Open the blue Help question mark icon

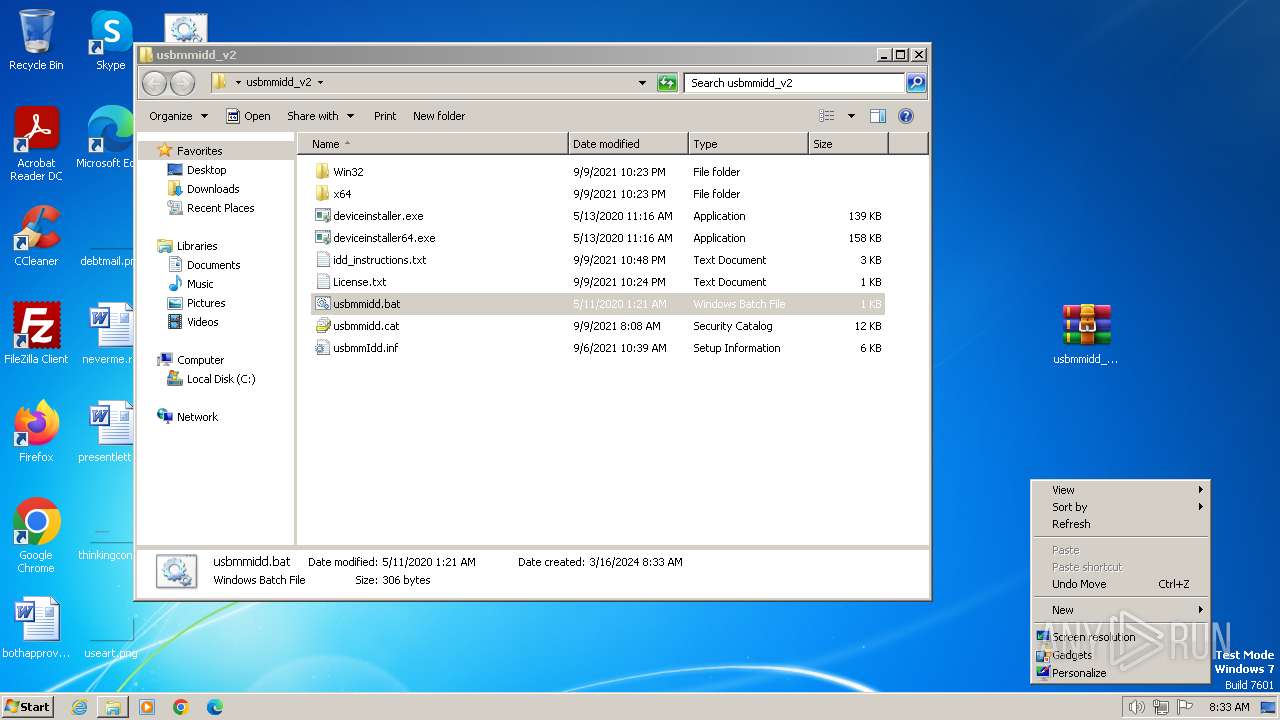point(906,116)
